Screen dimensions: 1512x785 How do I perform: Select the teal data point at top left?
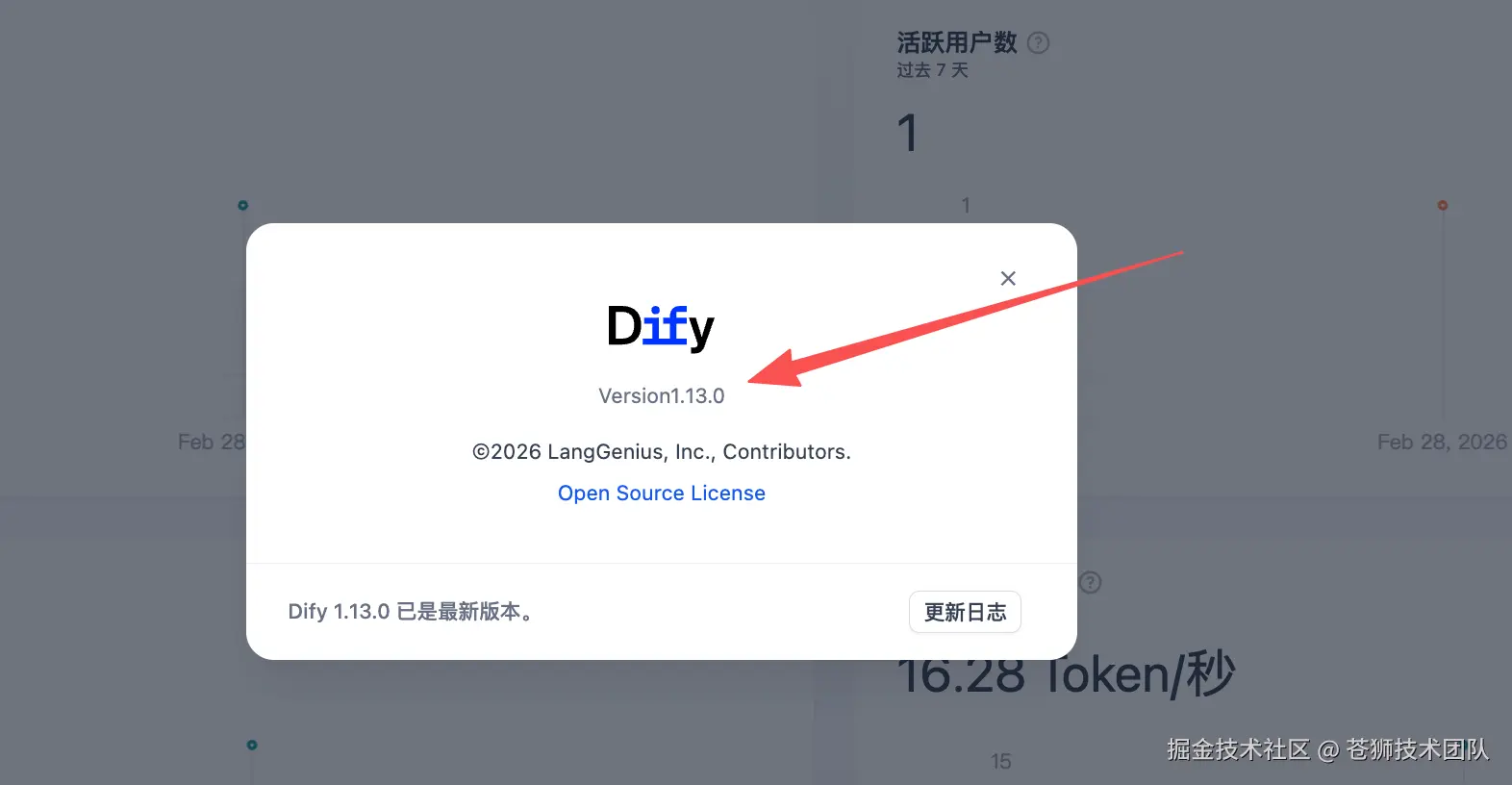pos(243,205)
